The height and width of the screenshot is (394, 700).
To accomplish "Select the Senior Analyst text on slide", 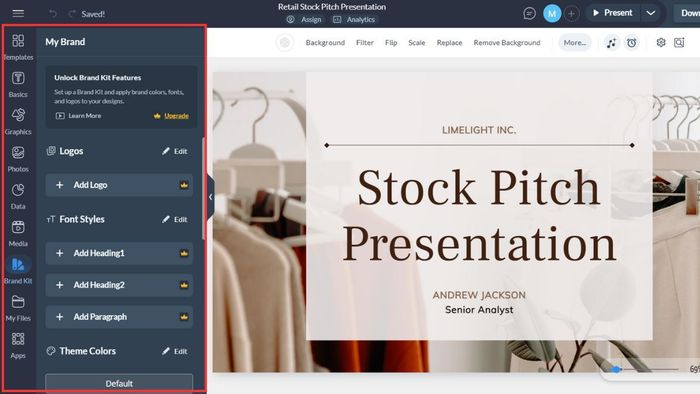I will click(x=479, y=310).
